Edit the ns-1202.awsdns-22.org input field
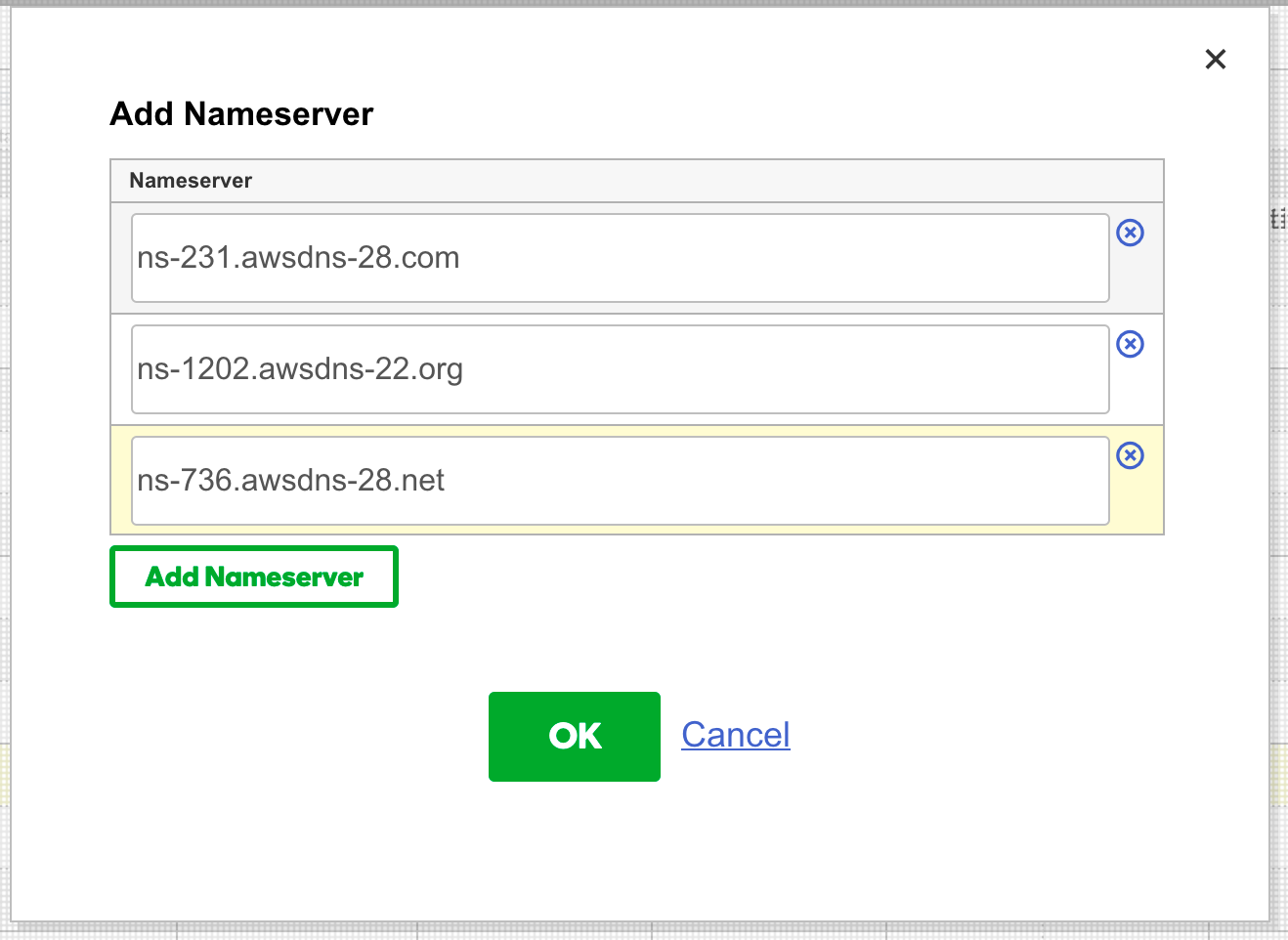Viewport: 1288px width, 940px height. click(x=621, y=369)
